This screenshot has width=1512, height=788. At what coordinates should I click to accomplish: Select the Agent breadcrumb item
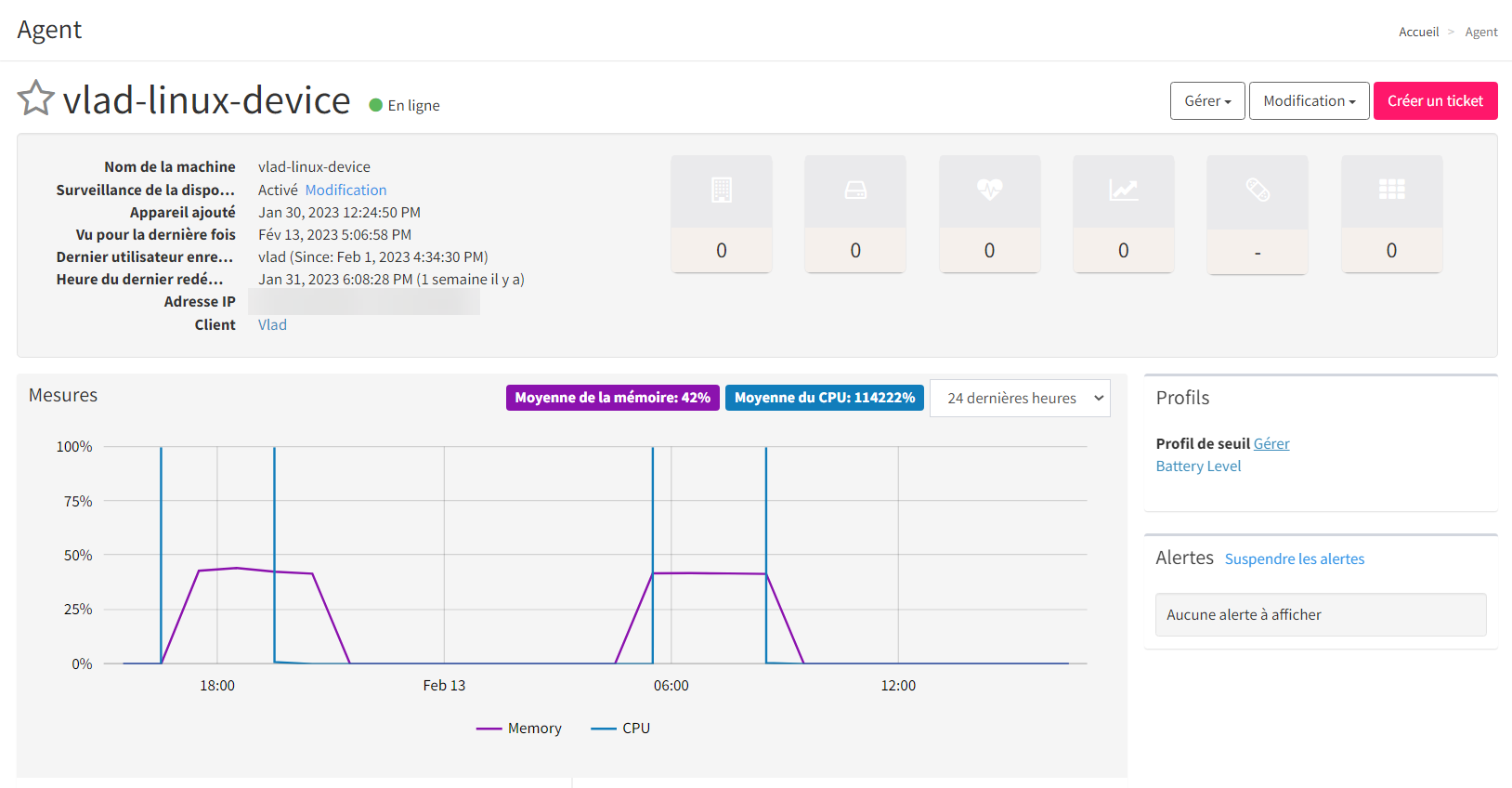pos(1481,32)
